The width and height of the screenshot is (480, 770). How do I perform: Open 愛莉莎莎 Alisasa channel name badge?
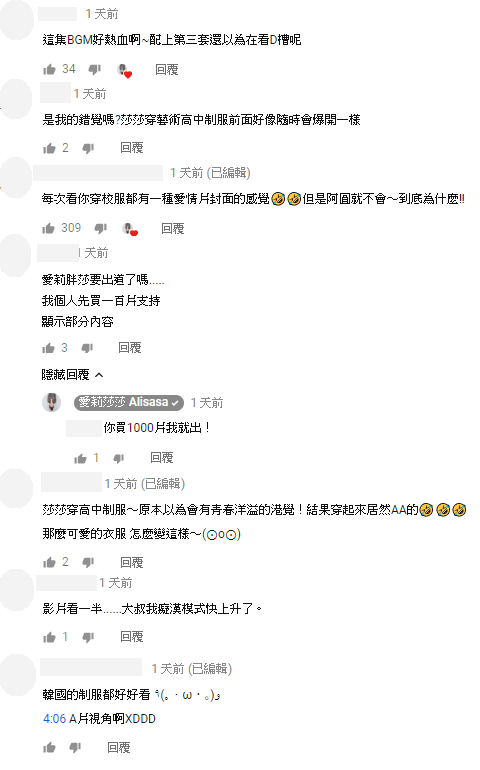[129, 403]
